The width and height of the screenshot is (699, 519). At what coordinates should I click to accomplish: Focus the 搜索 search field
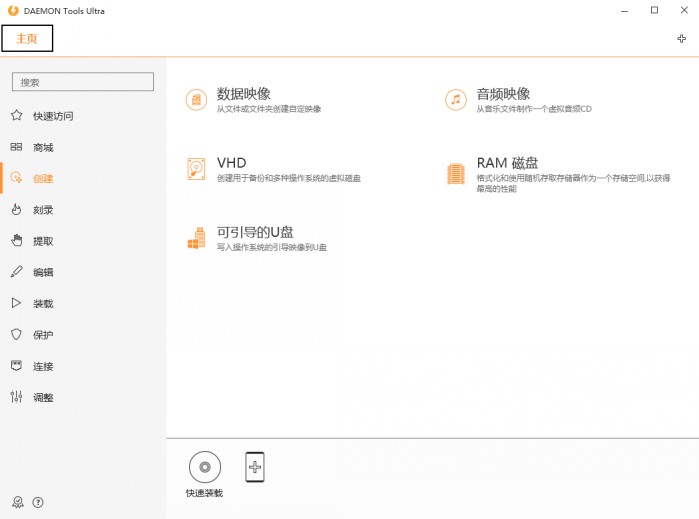tap(83, 82)
